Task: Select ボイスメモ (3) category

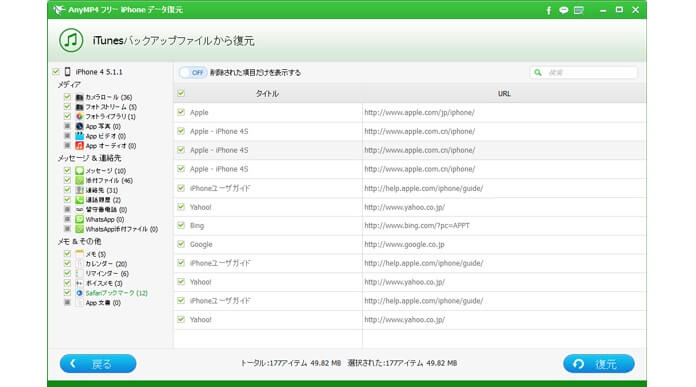Action: 104,284
